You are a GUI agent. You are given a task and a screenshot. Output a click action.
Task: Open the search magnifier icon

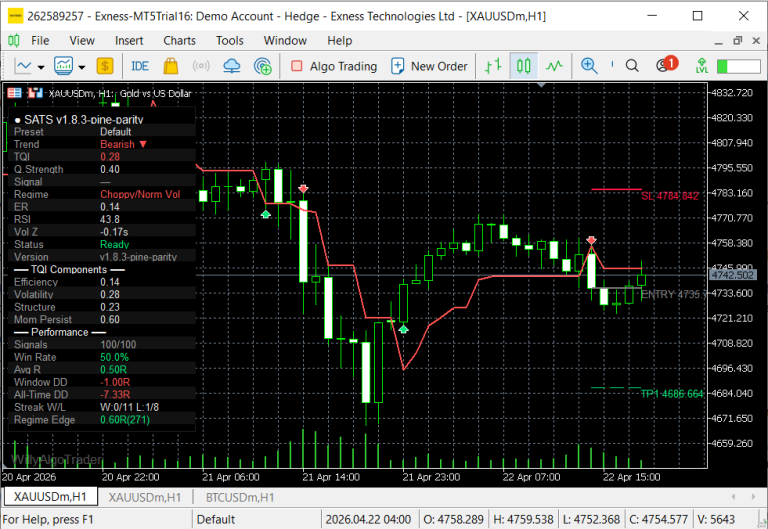(x=632, y=66)
